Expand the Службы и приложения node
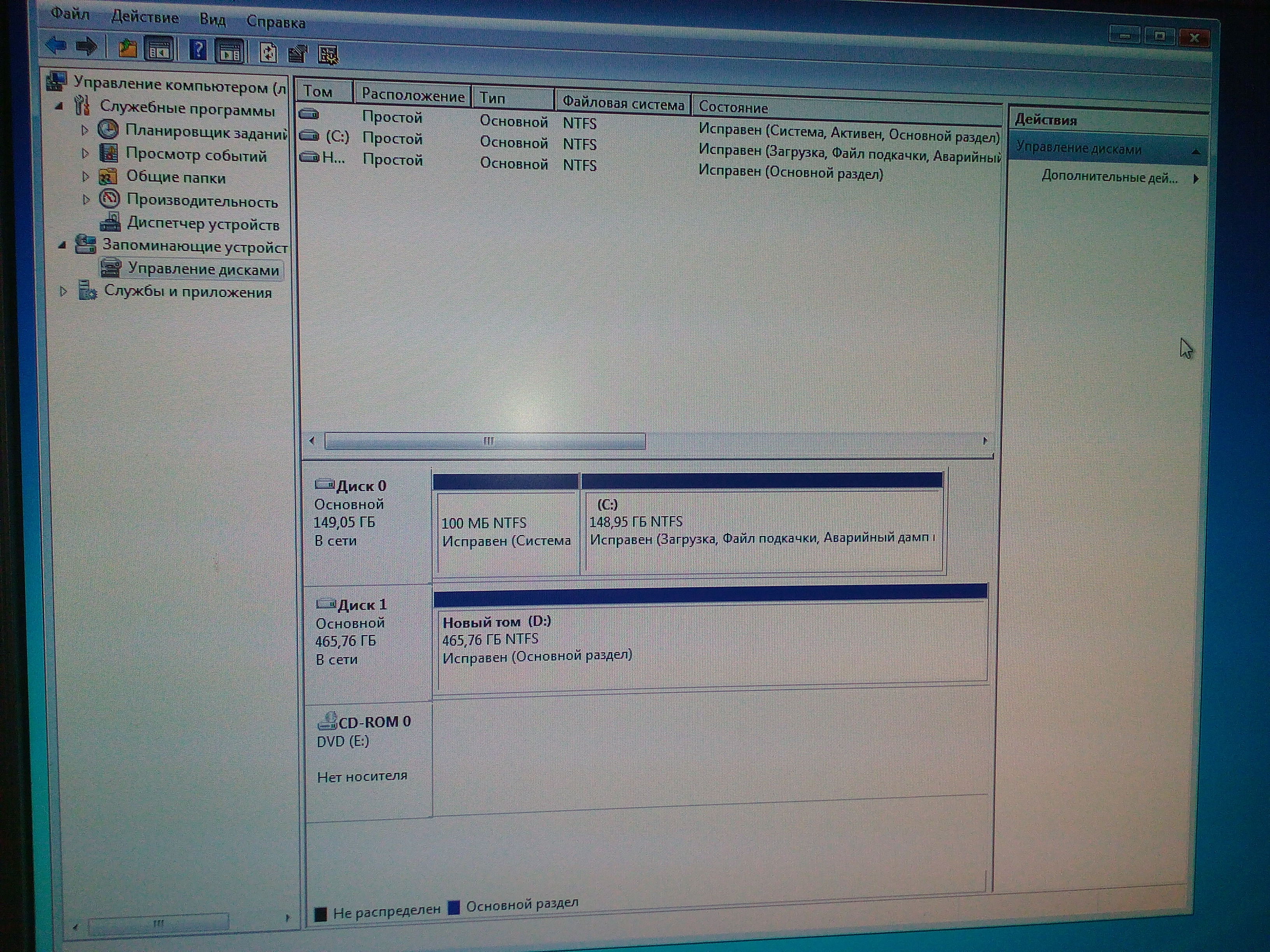This screenshot has height=952, width=1270. point(64,292)
